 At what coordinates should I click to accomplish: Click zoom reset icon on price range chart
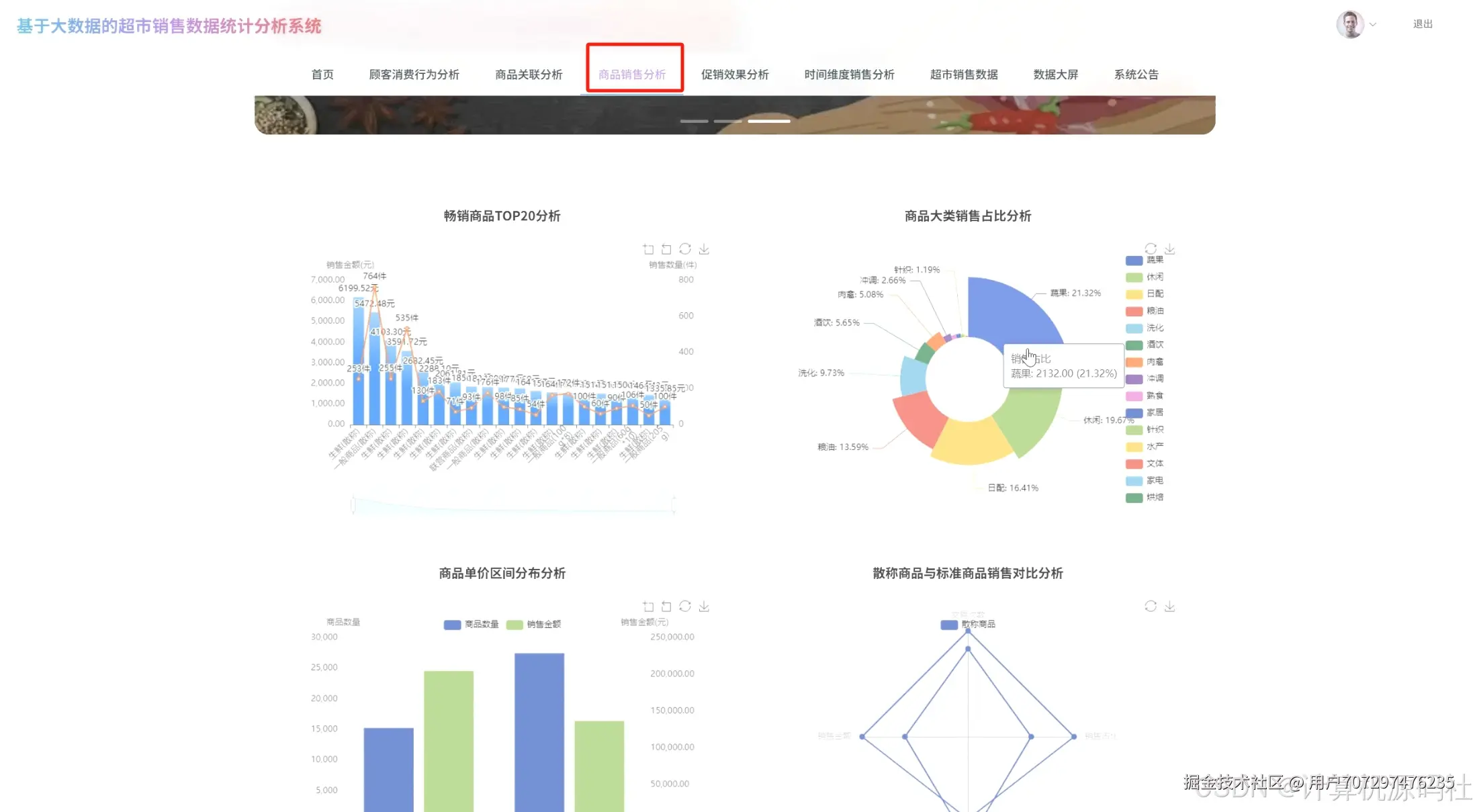pos(666,606)
